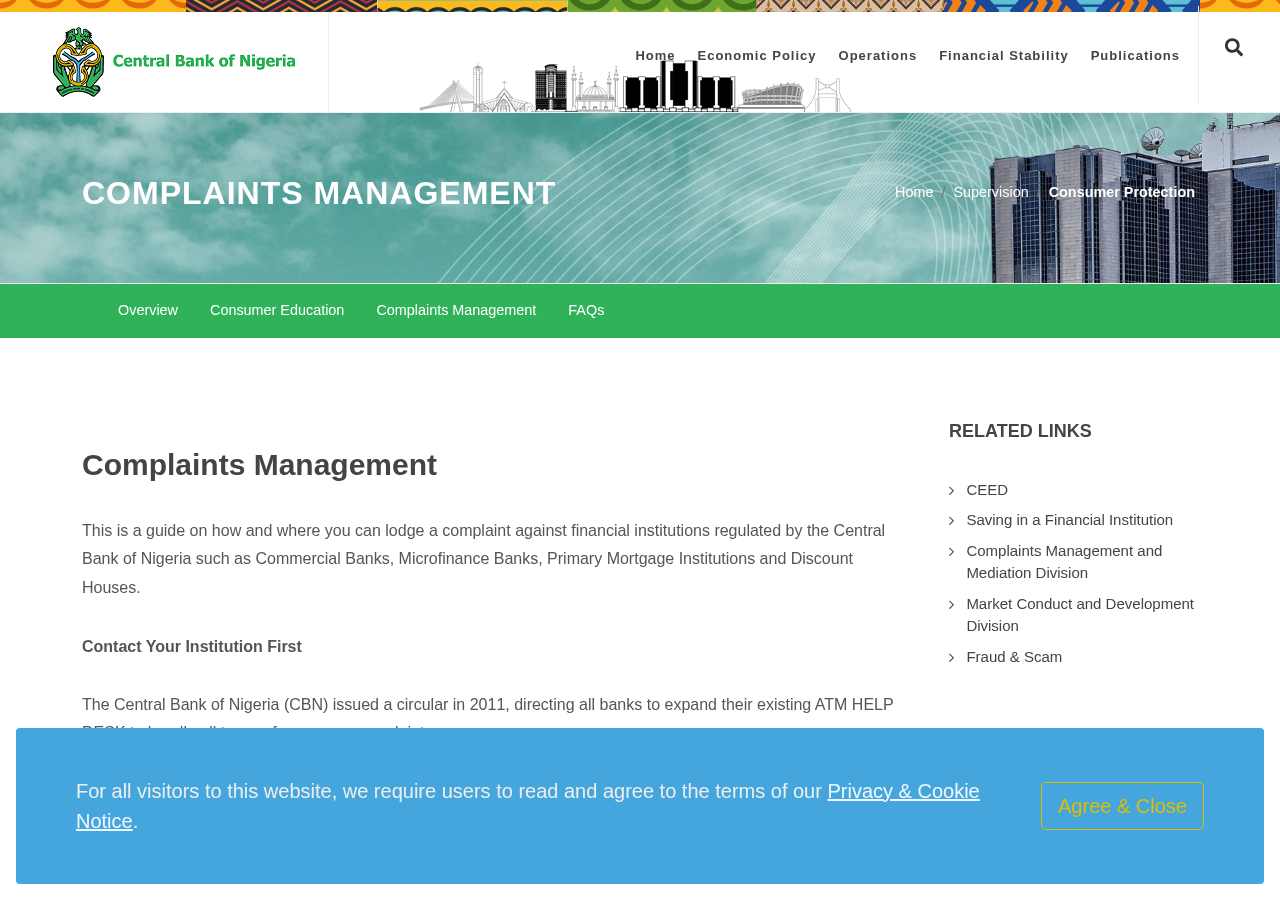
Task: Go to Supervision in the breadcrumb
Action: pyautogui.click(x=991, y=192)
